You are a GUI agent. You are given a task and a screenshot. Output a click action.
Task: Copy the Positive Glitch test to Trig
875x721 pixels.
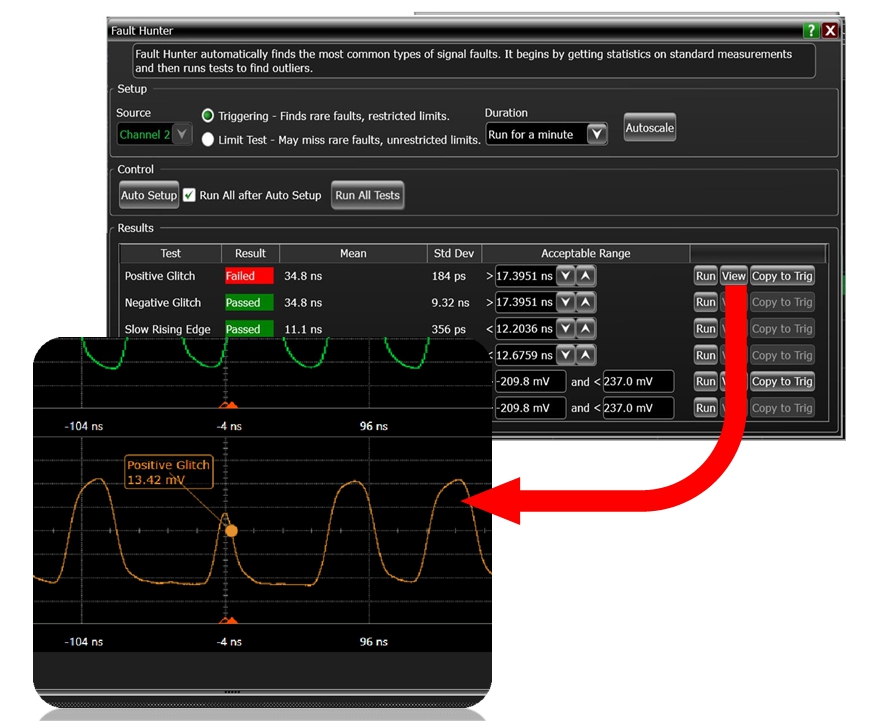click(x=782, y=276)
